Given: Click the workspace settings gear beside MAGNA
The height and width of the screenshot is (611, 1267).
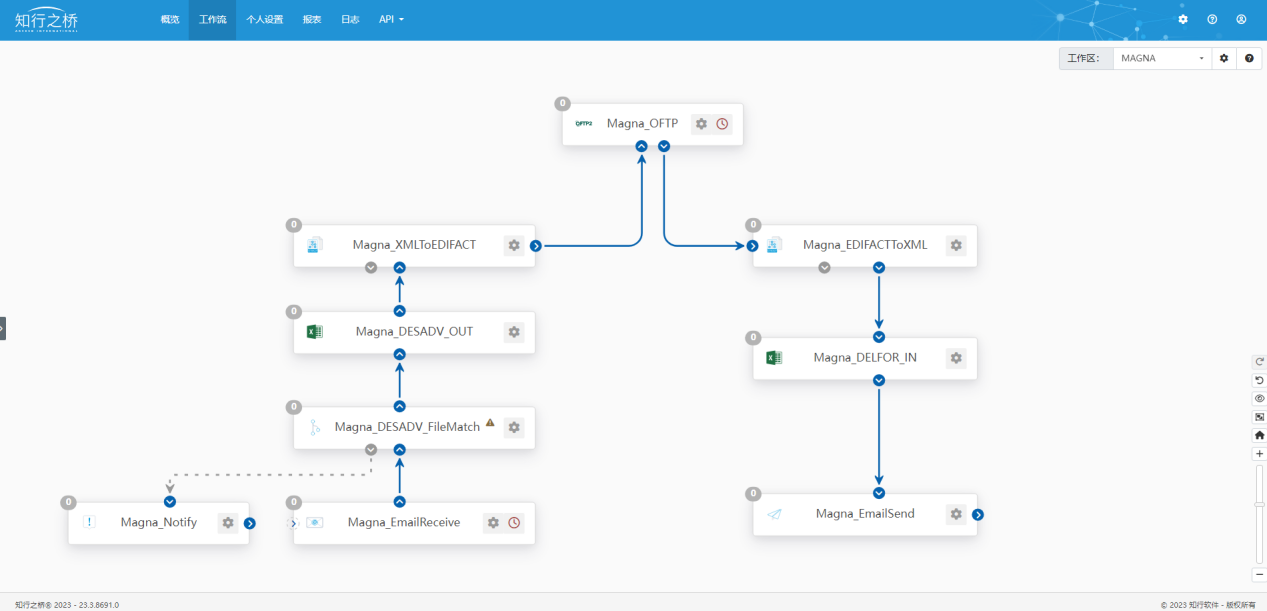Looking at the screenshot, I should pos(1224,58).
